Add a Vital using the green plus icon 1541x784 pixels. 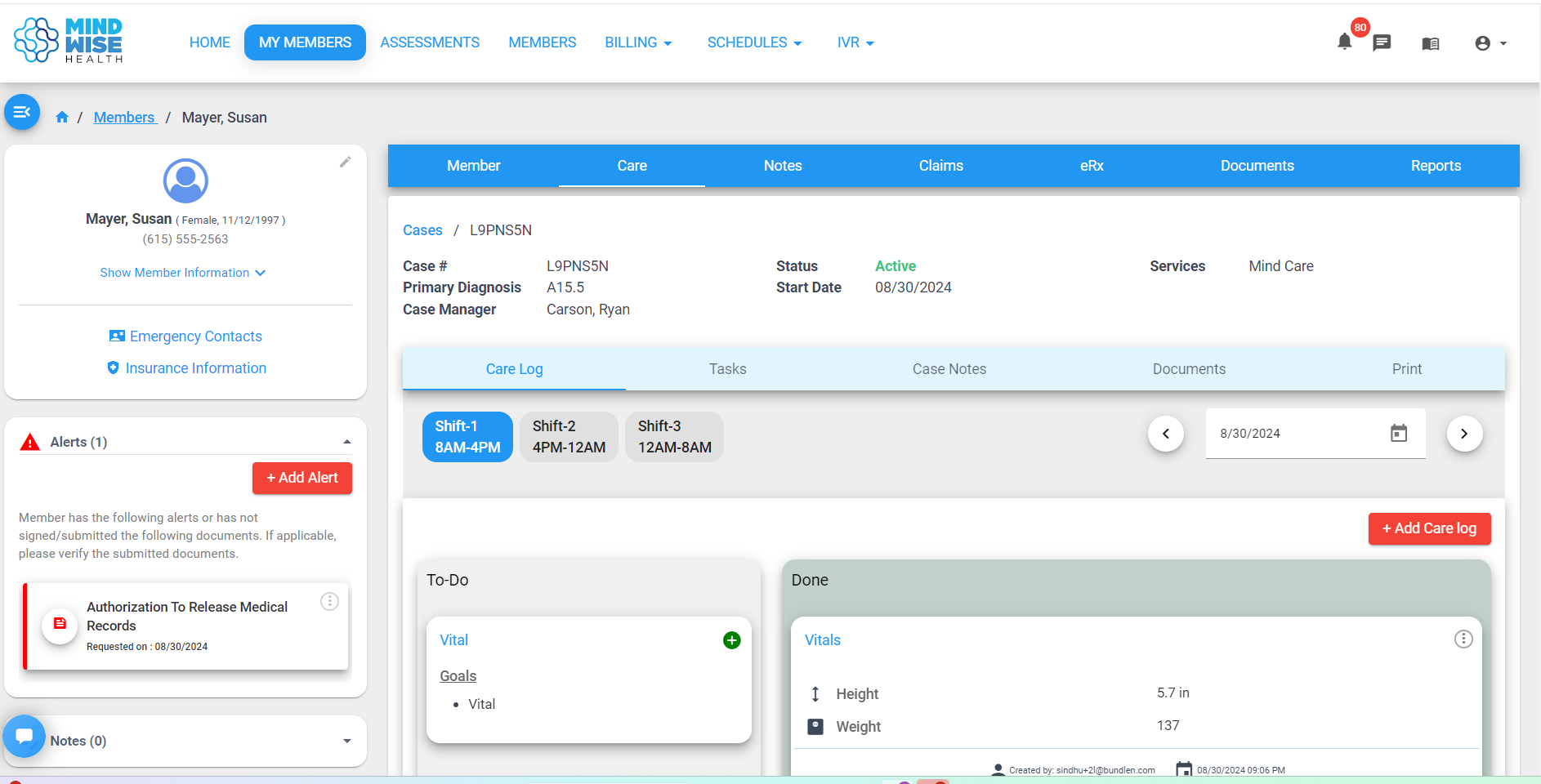[731, 640]
